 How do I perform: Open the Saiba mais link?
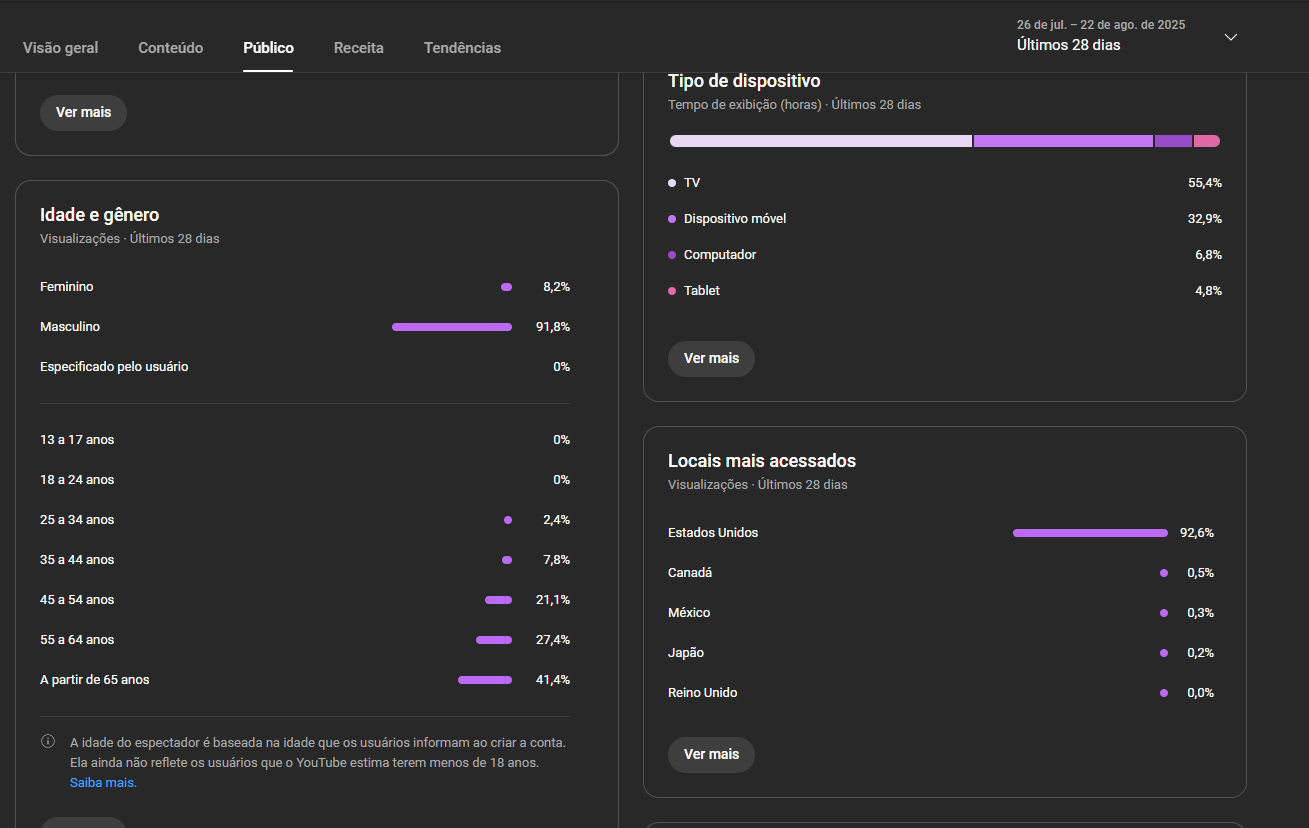[x=103, y=783]
